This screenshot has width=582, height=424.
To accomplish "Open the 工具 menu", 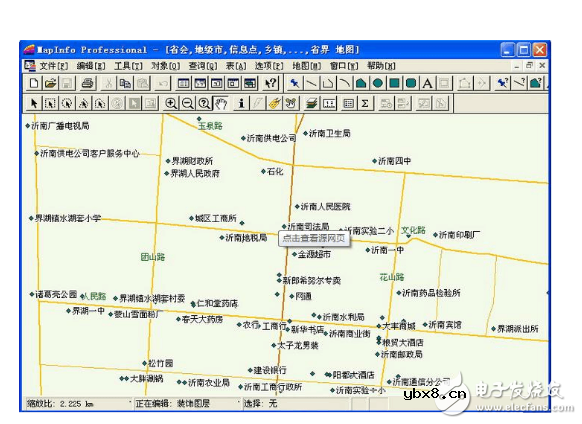I will coord(128,66).
